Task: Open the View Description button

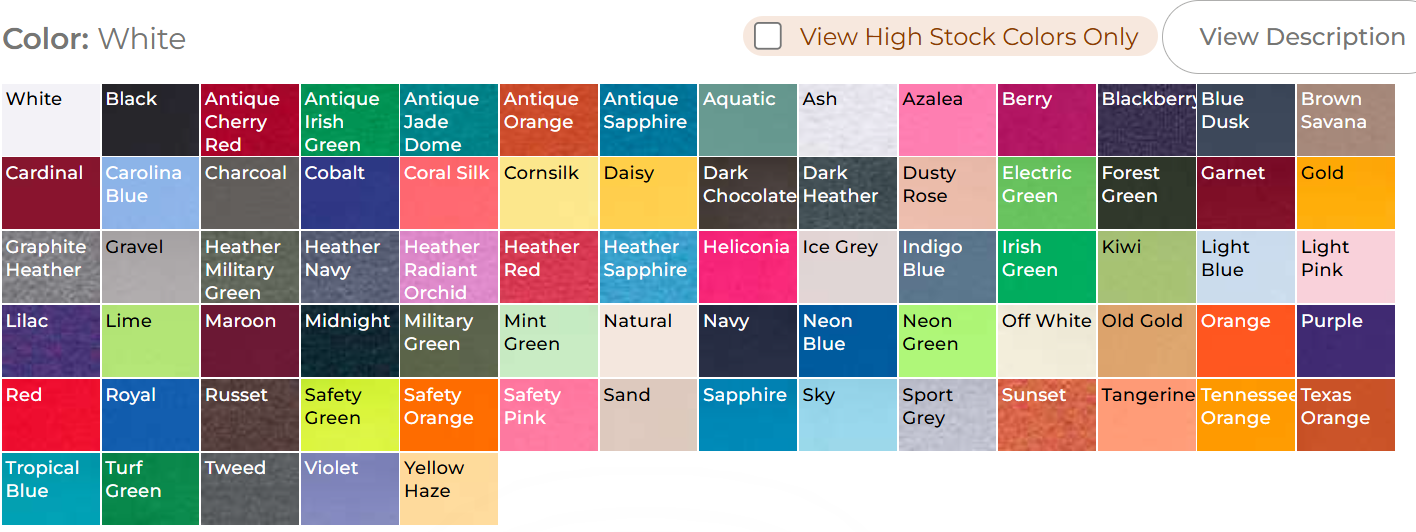Action: [x=1301, y=37]
